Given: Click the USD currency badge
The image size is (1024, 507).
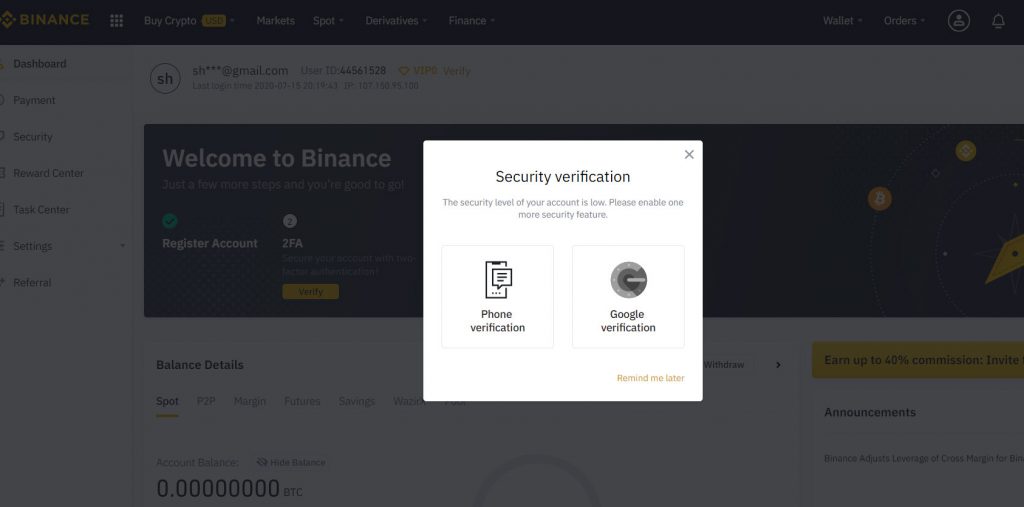Looking at the screenshot, I should click(x=214, y=21).
